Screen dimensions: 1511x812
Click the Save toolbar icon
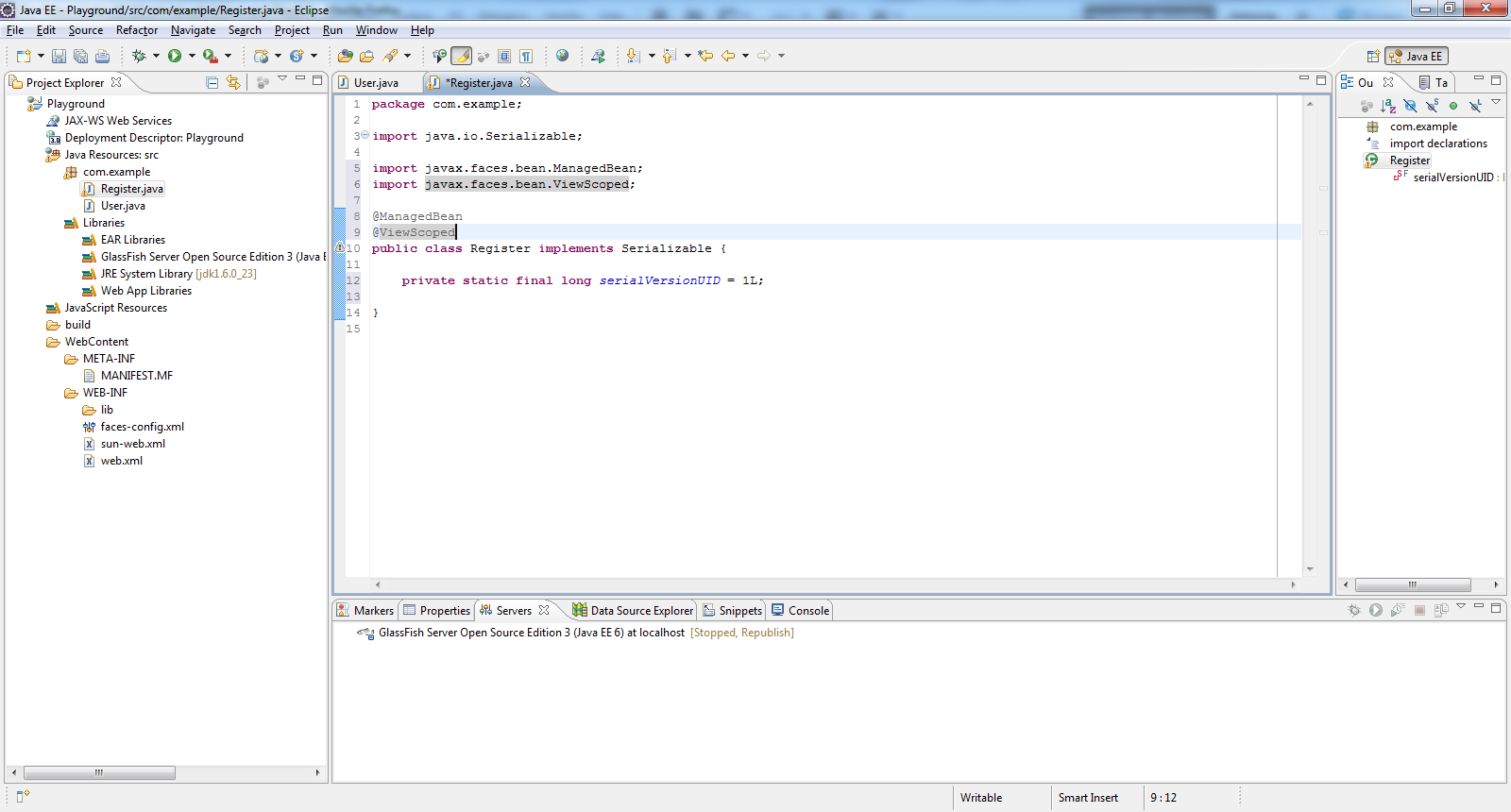coord(59,56)
